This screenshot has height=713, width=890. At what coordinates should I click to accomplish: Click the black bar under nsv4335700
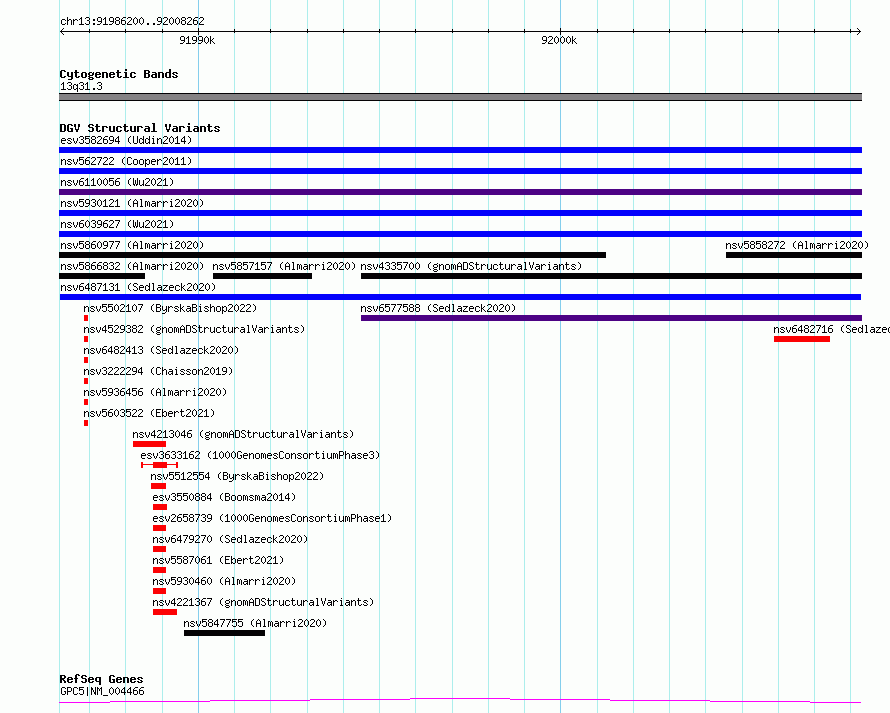tap(611, 276)
